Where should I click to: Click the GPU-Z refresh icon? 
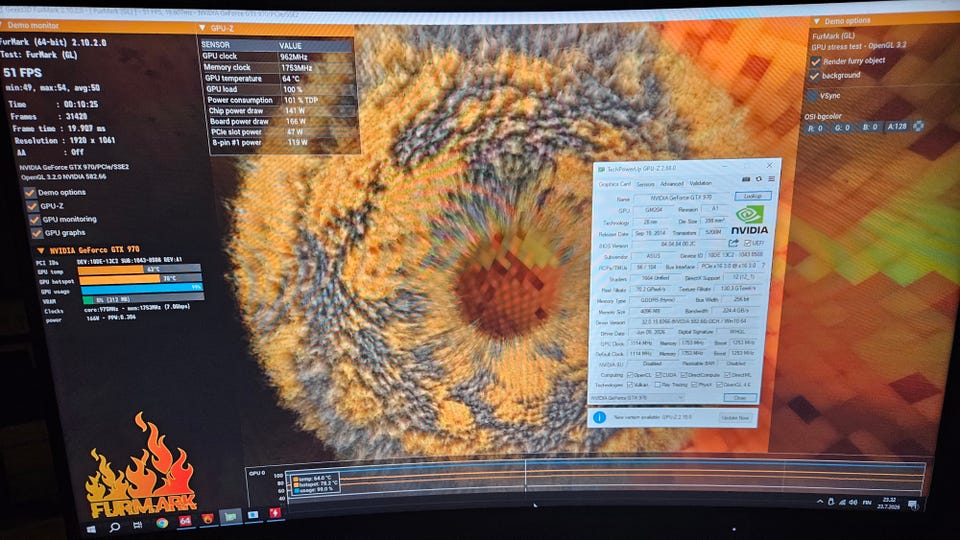(759, 179)
